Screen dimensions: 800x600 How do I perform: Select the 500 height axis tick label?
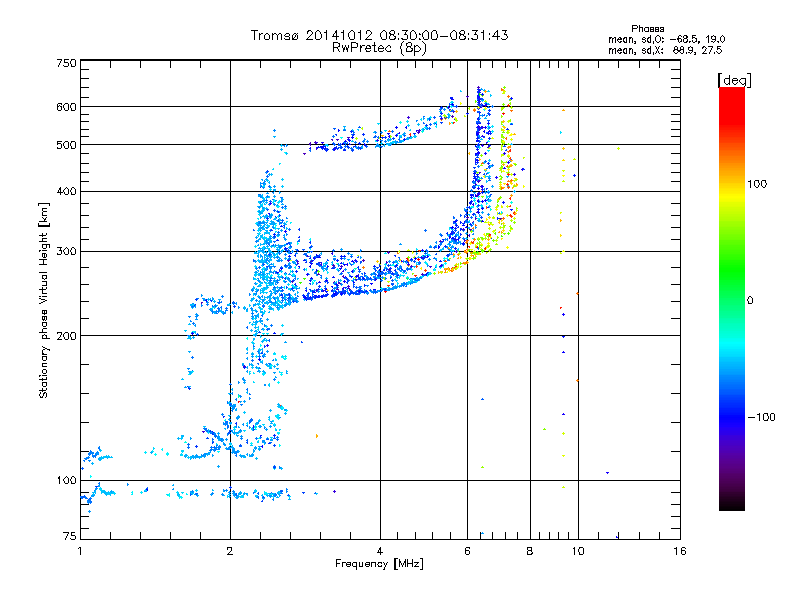click(x=66, y=145)
